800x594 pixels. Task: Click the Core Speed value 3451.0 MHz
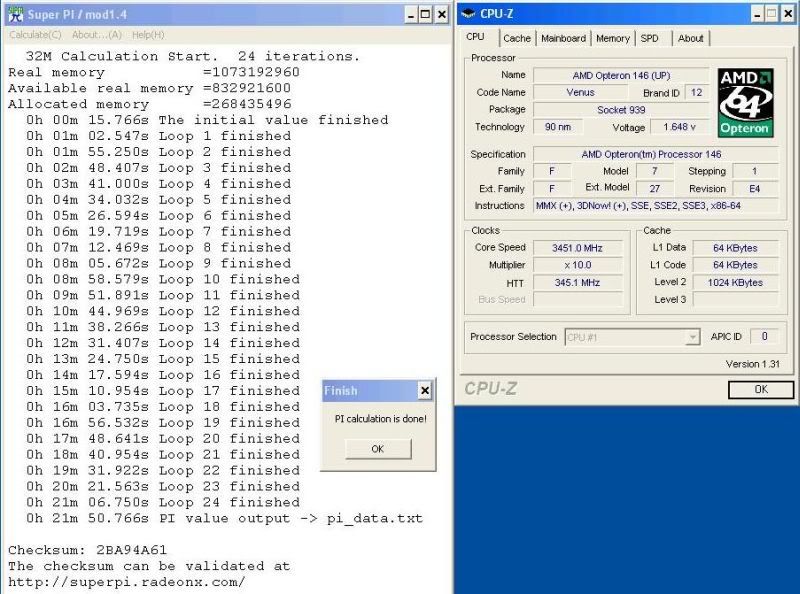click(x=578, y=248)
